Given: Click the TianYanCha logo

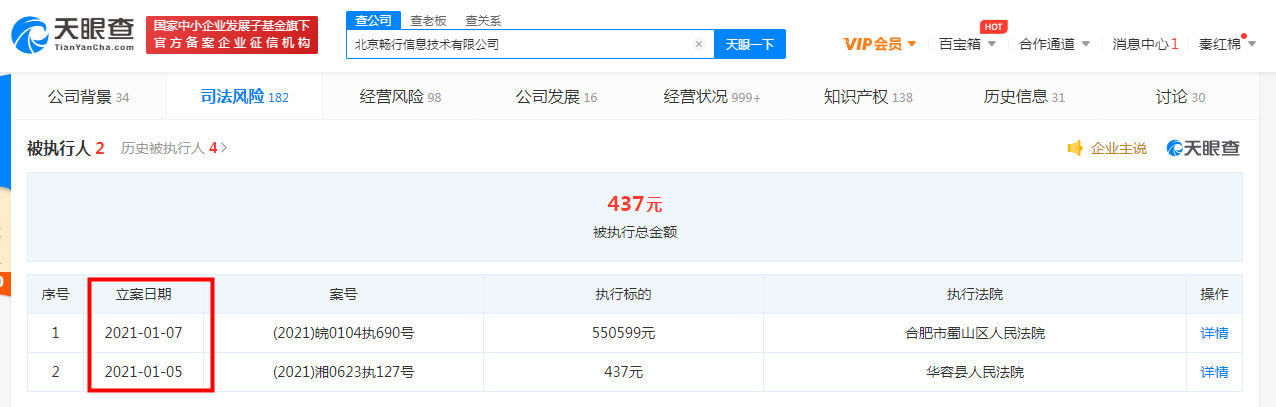Looking at the screenshot, I should pyautogui.click(x=72, y=34).
